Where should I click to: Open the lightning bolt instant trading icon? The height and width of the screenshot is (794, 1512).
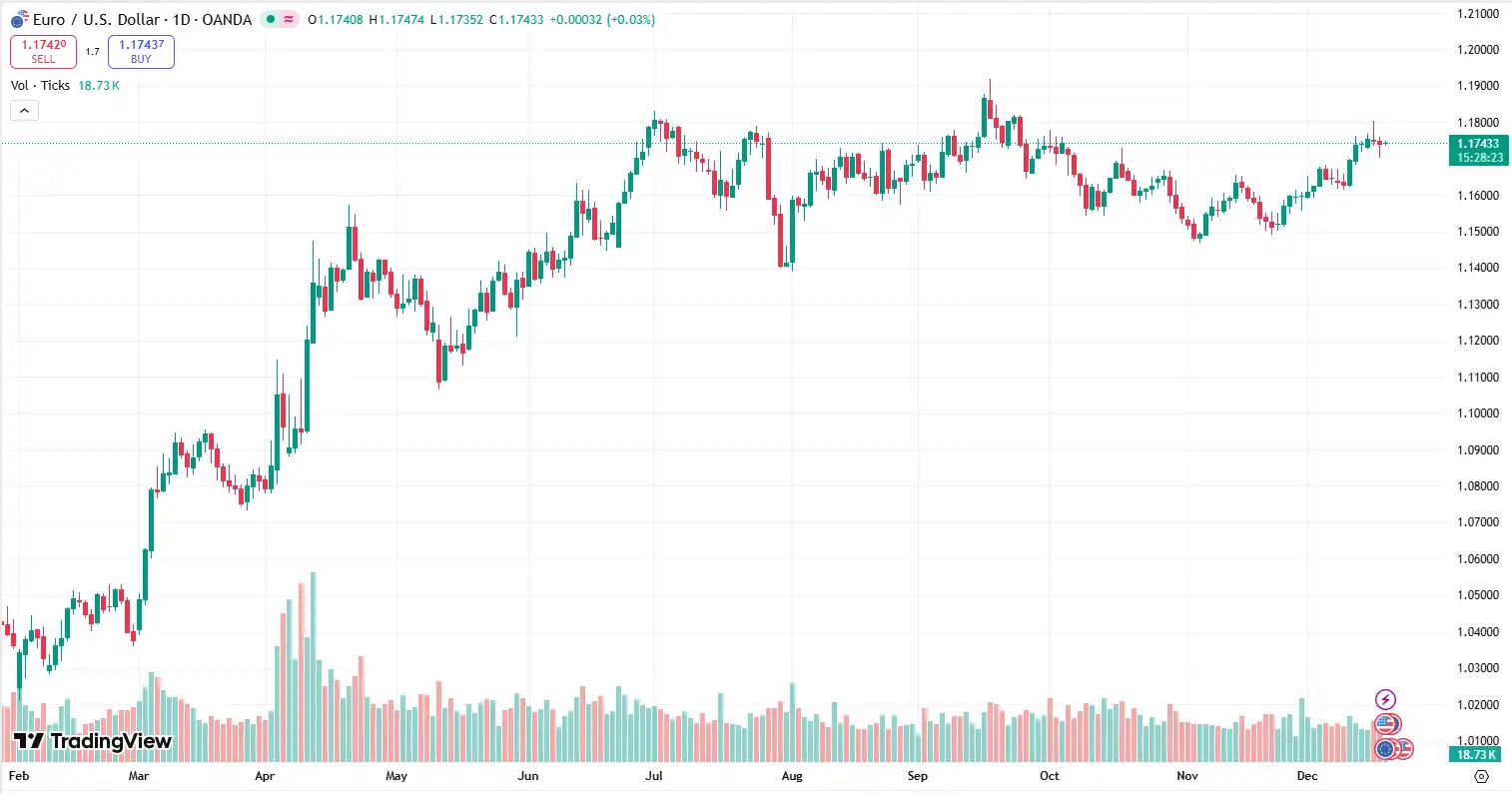(1386, 699)
